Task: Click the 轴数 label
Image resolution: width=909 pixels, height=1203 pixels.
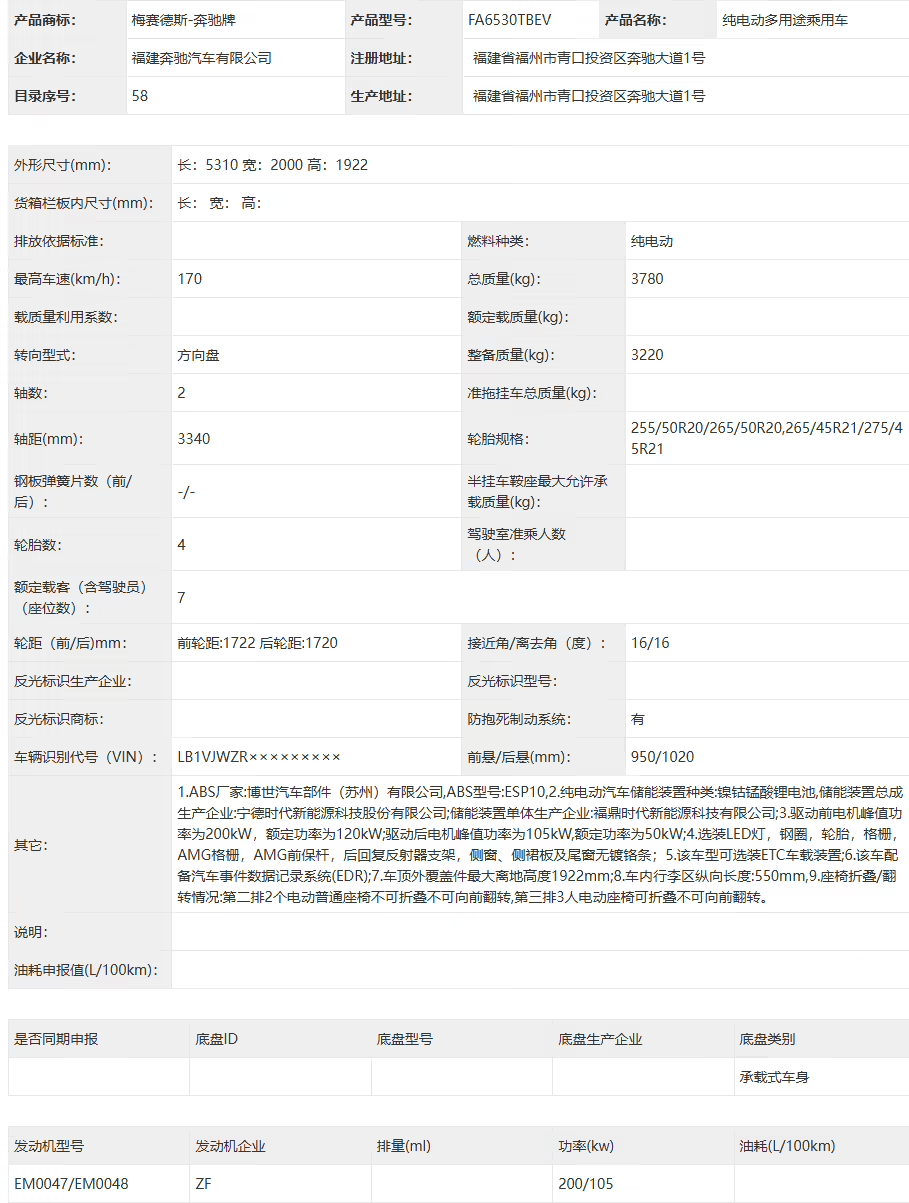Action: (x=31, y=393)
